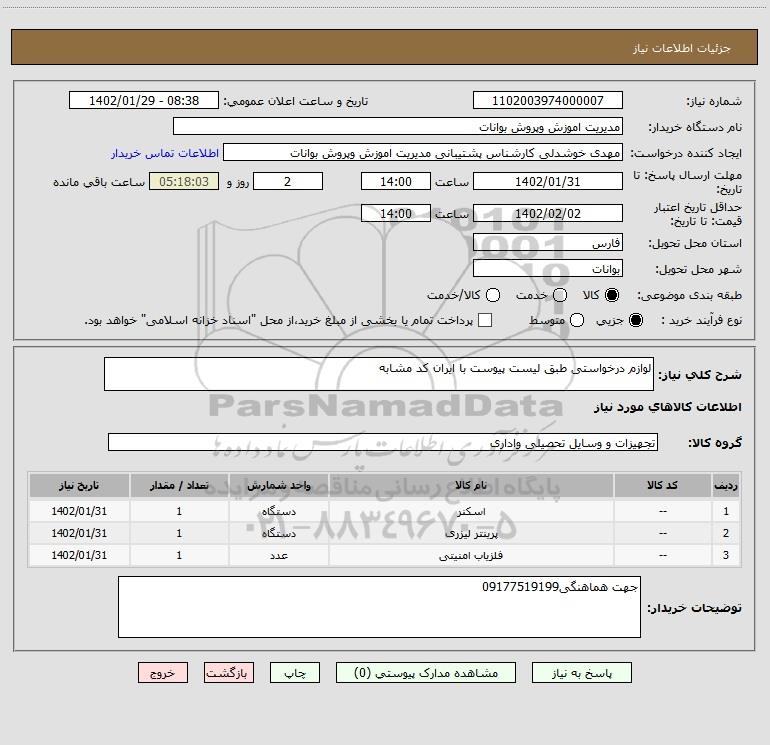Select the جزیی purchase type radio
This screenshot has height=745, width=770.
[x=635, y=320]
